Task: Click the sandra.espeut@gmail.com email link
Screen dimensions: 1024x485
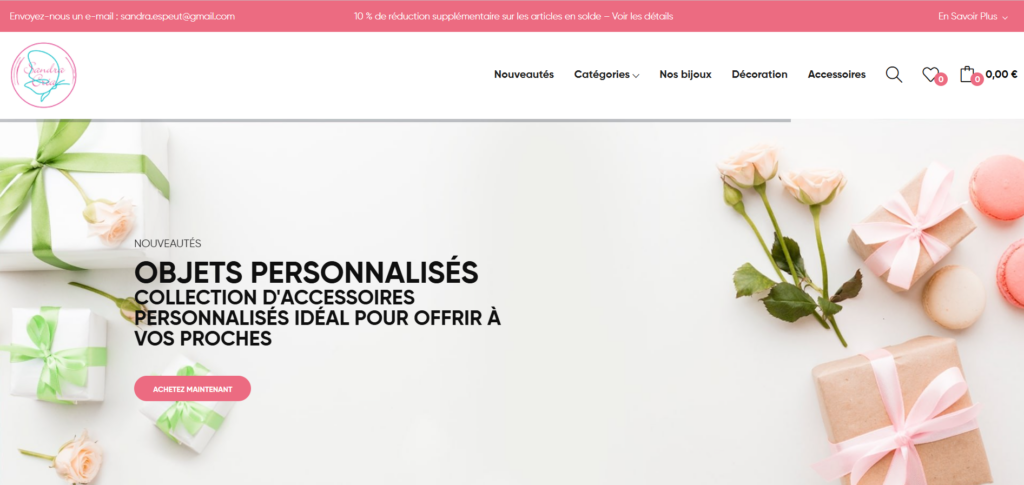Action: pyautogui.click(x=178, y=16)
